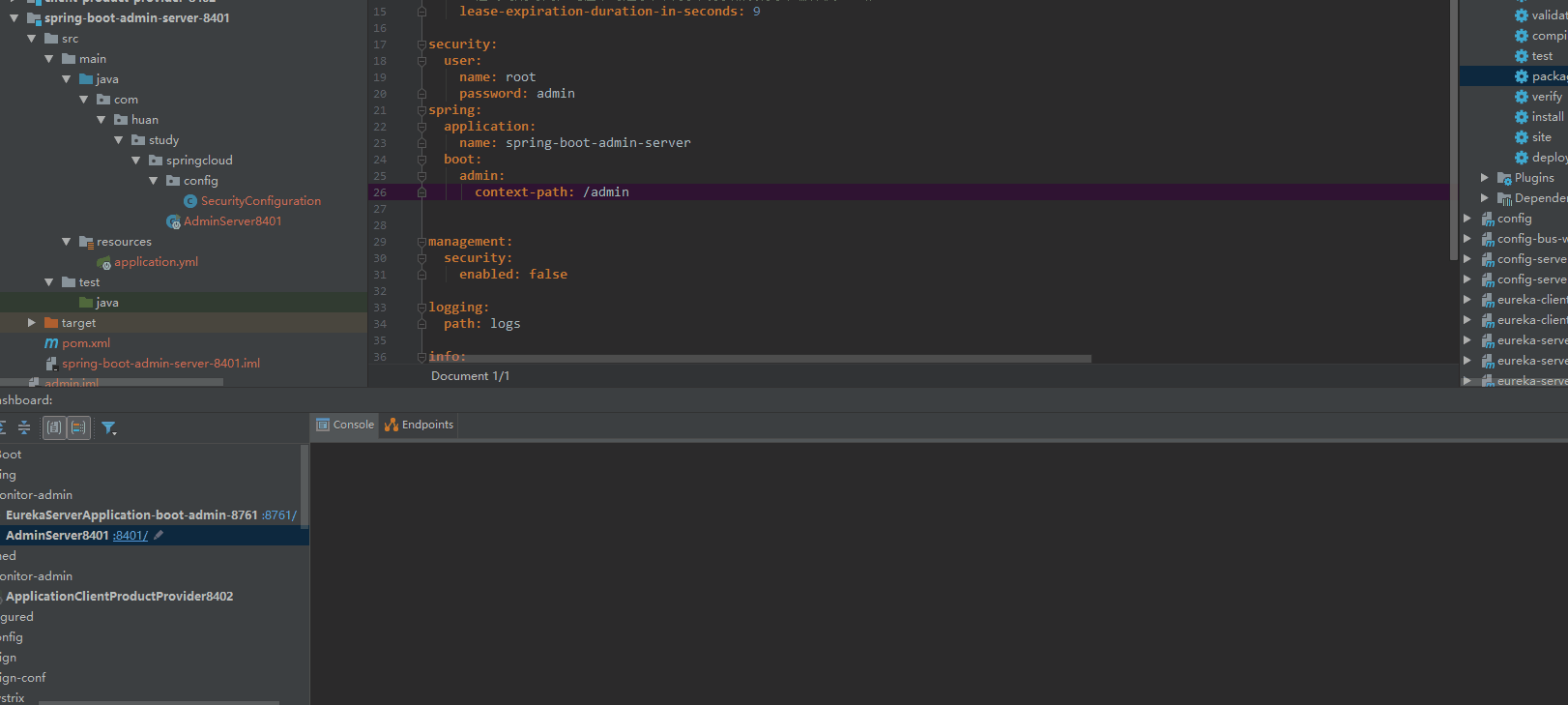Click the 'name: root' line in editor
1568x705 pixels.
pos(498,77)
